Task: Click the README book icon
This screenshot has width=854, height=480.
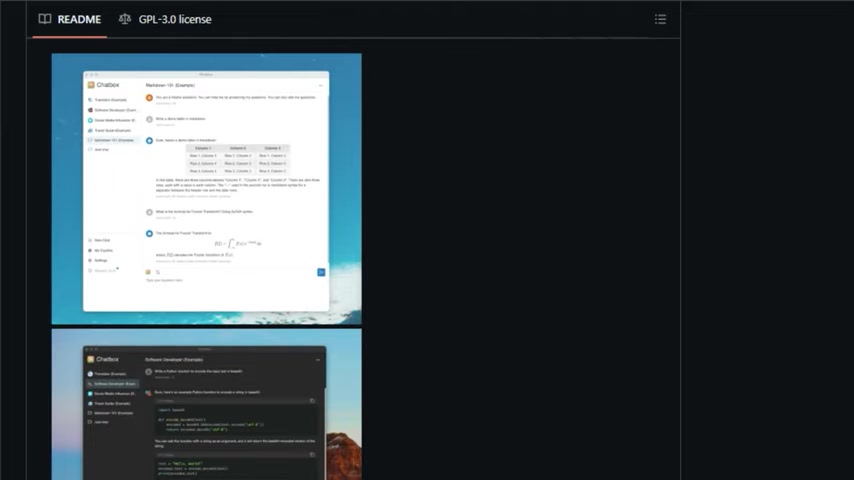Action: click(45, 19)
